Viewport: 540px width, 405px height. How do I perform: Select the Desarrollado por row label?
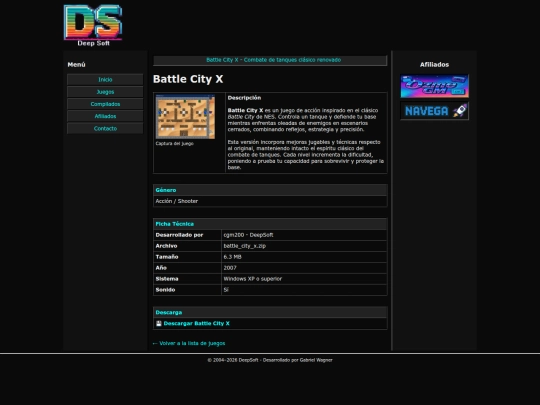click(x=179, y=235)
